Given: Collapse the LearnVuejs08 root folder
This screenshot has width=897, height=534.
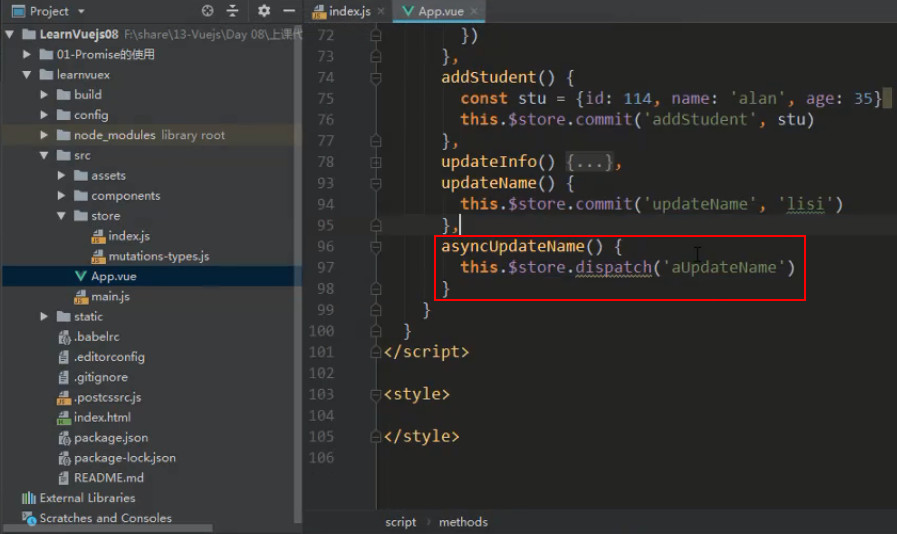Looking at the screenshot, I should click(x=10, y=34).
